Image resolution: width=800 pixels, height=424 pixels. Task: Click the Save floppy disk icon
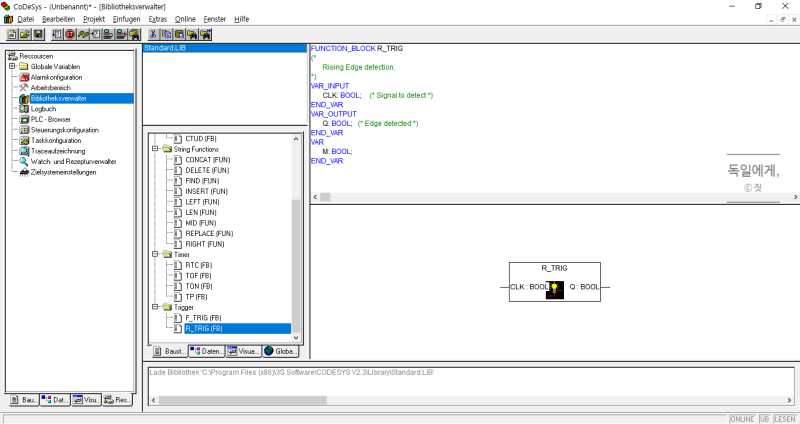(38, 34)
